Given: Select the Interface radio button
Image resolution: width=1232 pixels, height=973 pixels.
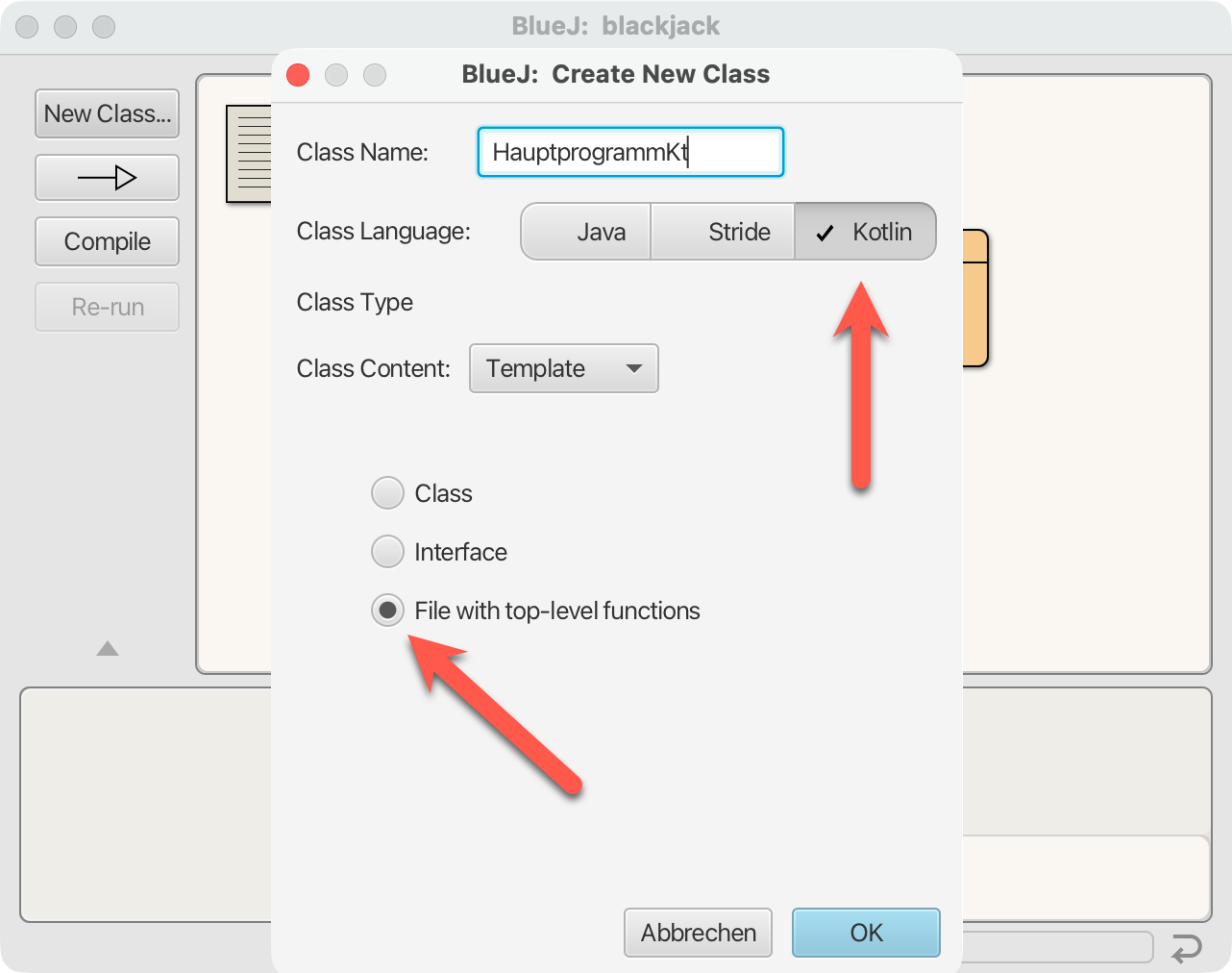Looking at the screenshot, I should [x=387, y=552].
